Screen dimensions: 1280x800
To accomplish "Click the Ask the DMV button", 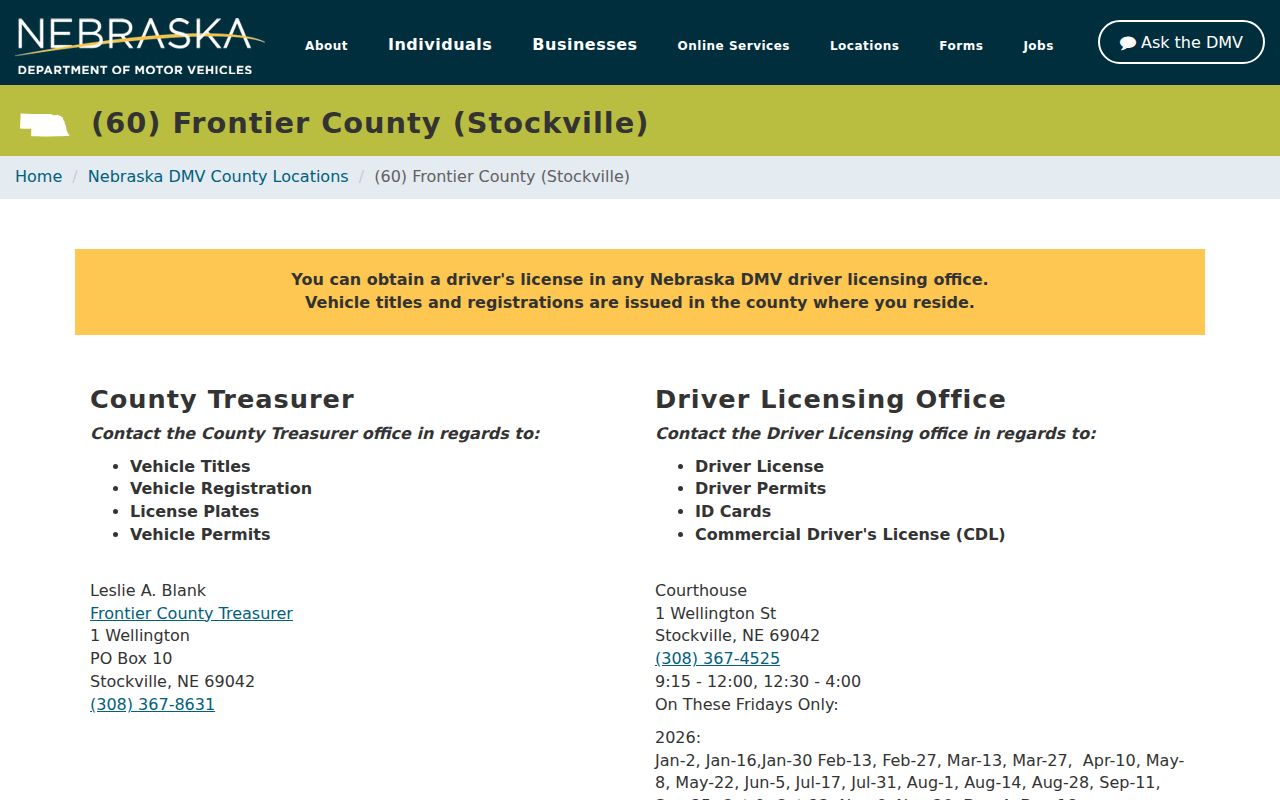I will 1181,42.
